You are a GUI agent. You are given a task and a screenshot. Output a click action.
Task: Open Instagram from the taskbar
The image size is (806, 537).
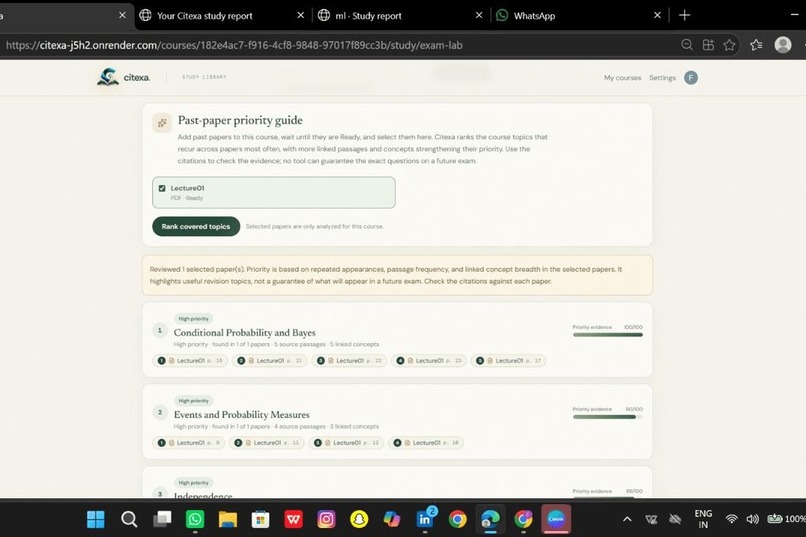tap(326, 520)
